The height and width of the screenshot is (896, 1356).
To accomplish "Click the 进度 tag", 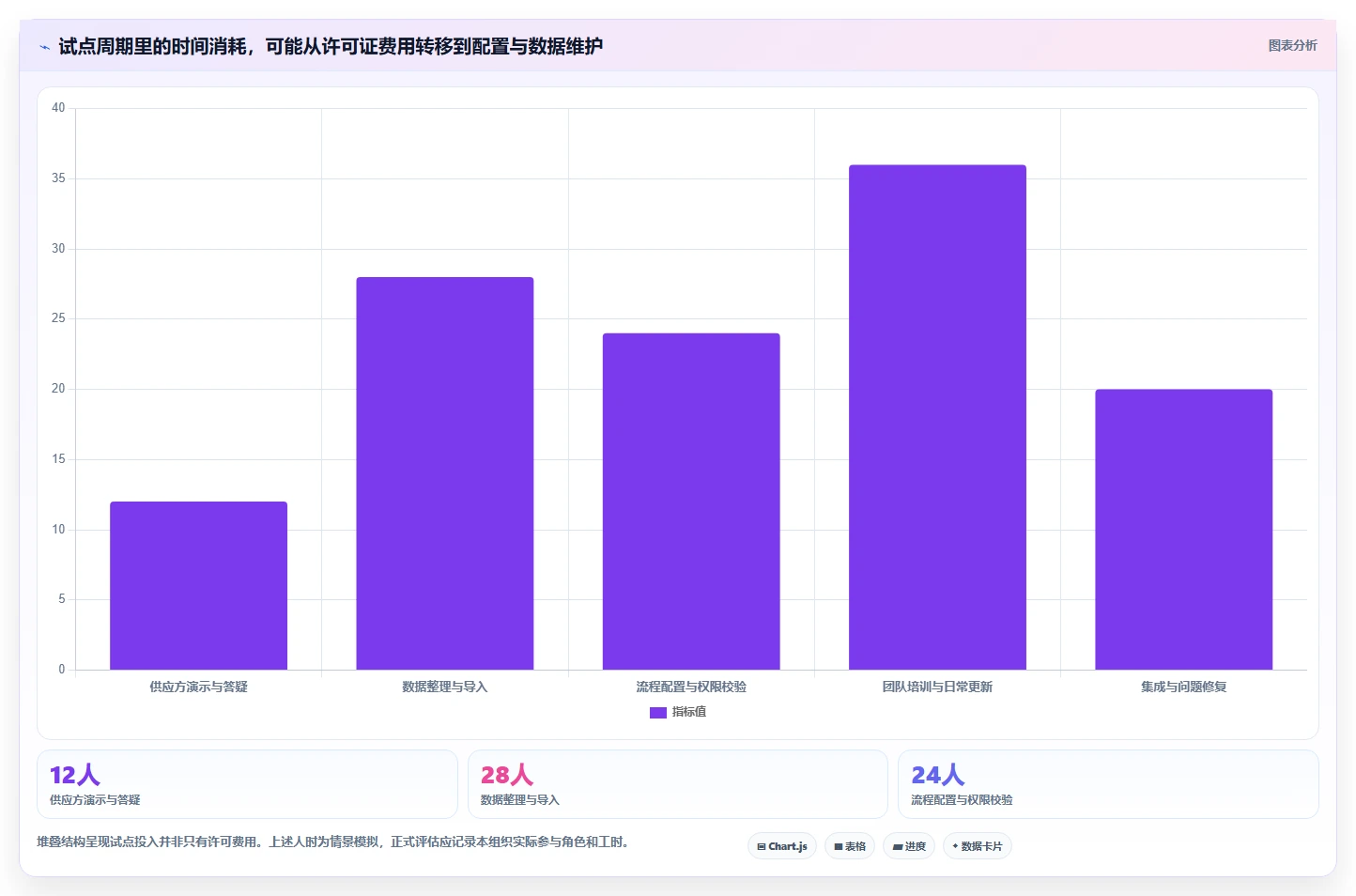I will [x=909, y=846].
